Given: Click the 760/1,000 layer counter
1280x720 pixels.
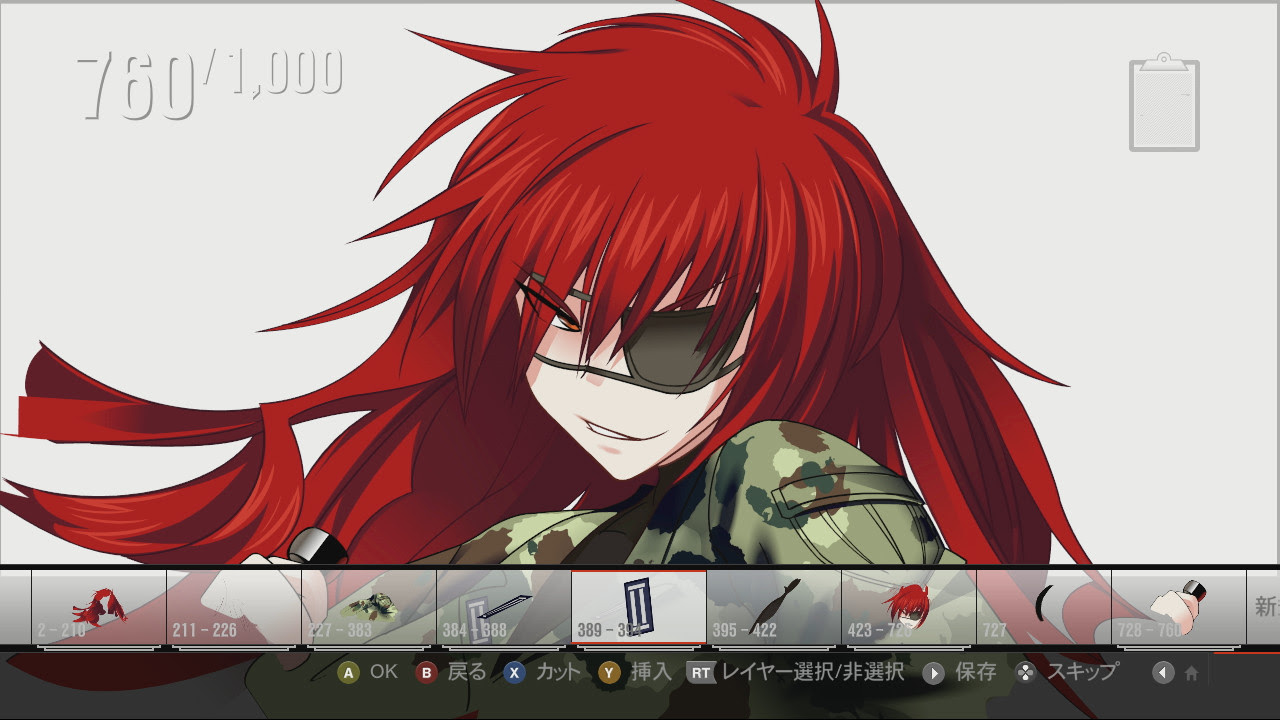Looking at the screenshot, I should [210, 84].
